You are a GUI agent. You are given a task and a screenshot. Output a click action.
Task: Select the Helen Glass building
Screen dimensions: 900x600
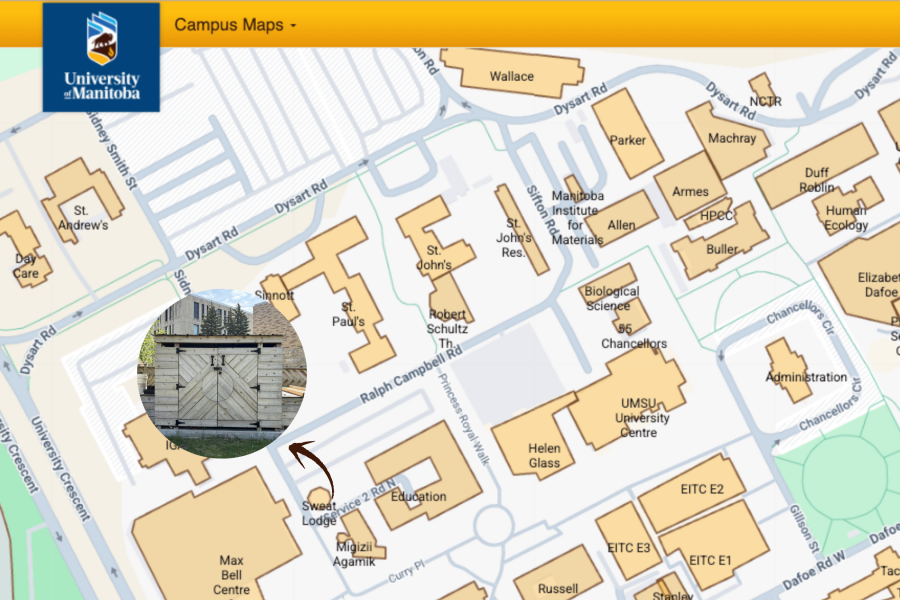[x=544, y=456]
